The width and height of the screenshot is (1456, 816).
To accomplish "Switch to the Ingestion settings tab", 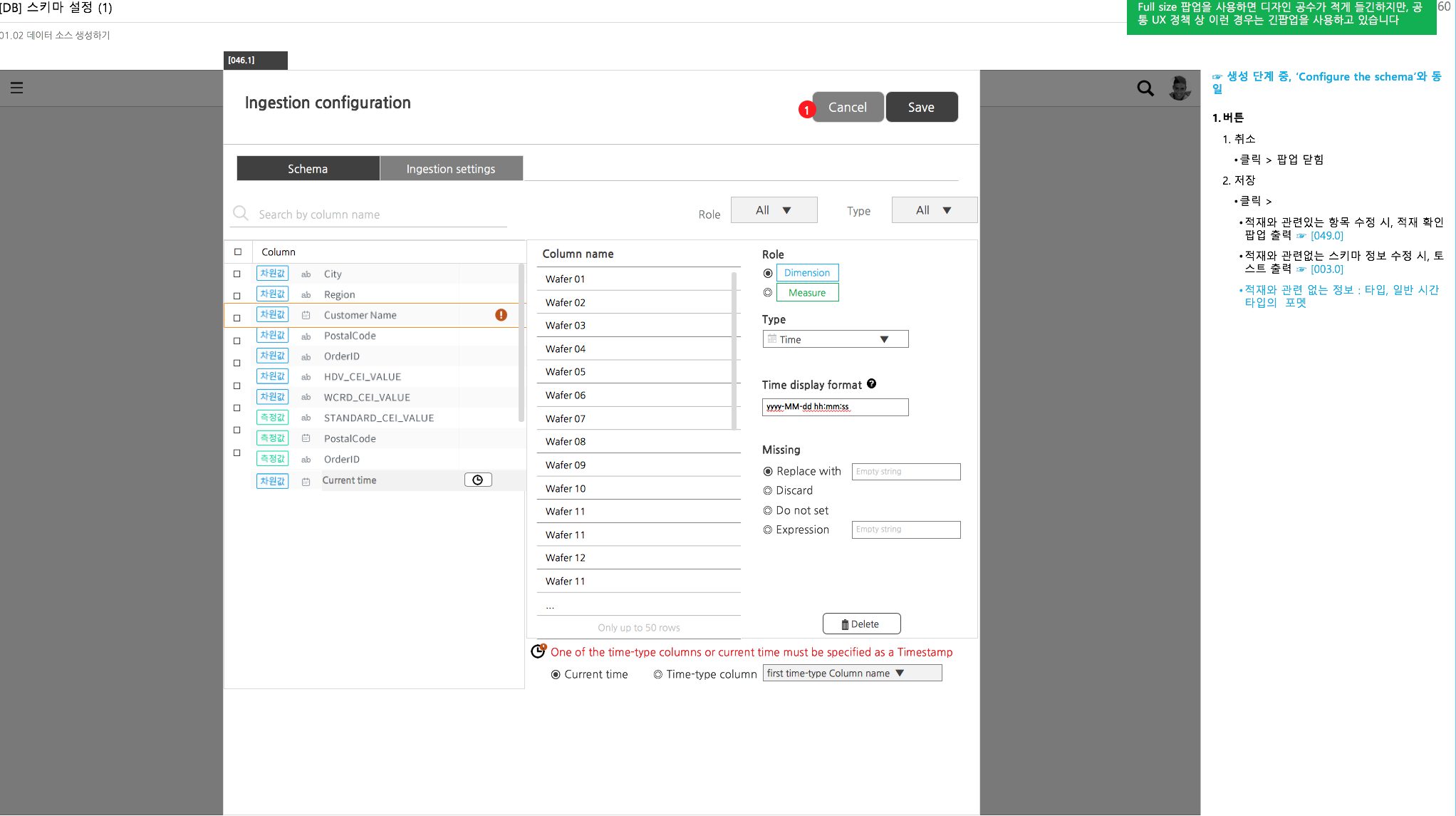I will (x=451, y=169).
